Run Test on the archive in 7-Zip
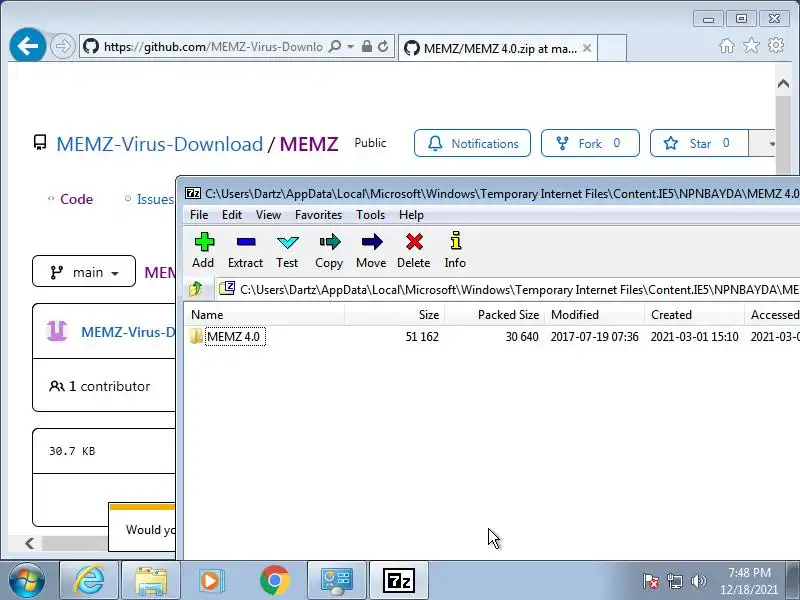The width and height of the screenshot is (800, 600). [287, 250]
